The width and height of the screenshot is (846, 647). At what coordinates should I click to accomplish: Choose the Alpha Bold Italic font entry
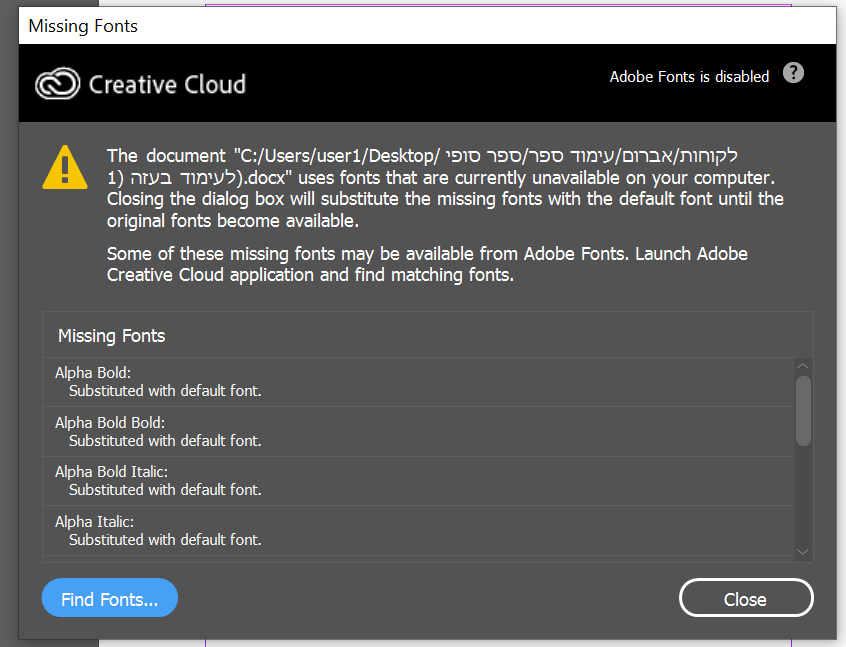[x=111, y=471]
